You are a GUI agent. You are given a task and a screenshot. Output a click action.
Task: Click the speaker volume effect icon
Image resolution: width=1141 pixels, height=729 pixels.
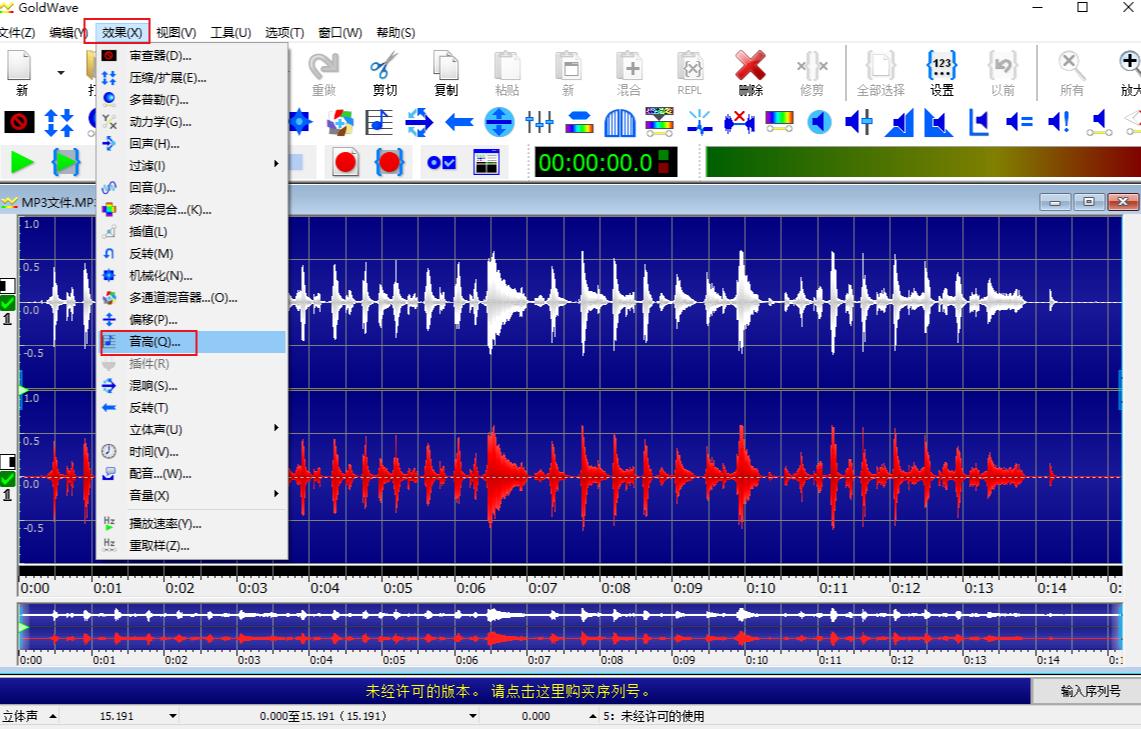[x=819, y=123]
